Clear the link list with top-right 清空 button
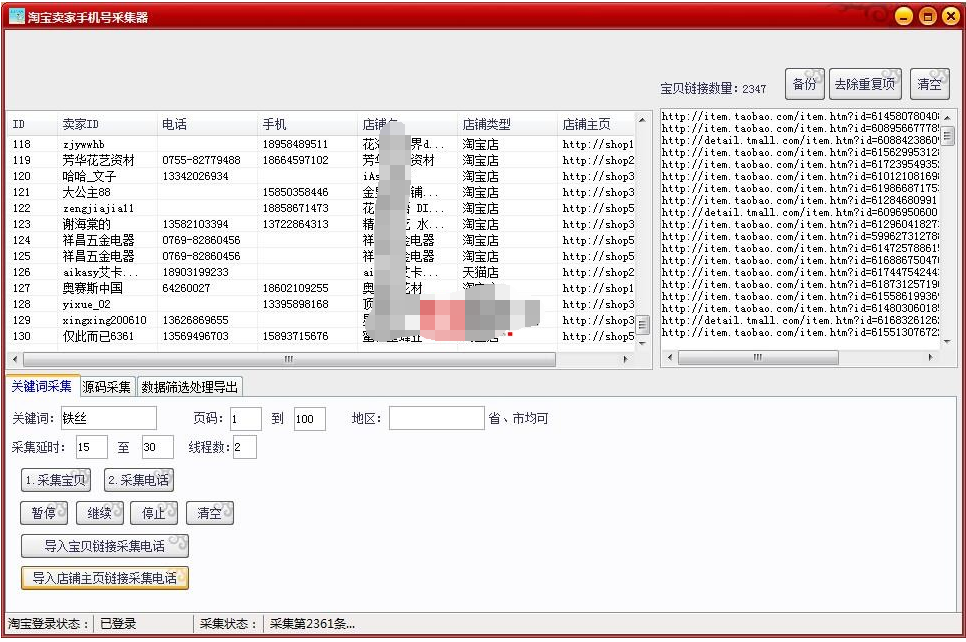The height and width of the screenshot is (642, 966). [x=929, y=83]
